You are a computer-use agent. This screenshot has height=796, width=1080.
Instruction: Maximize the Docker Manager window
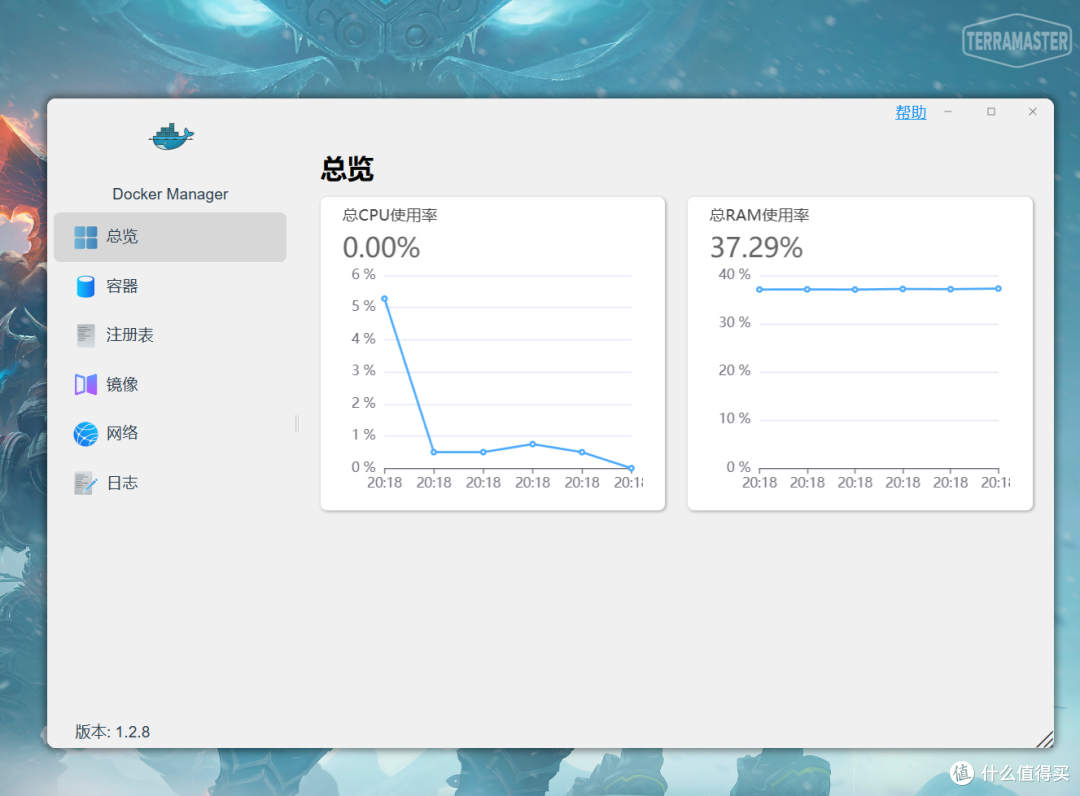click(x=991, y=112)
